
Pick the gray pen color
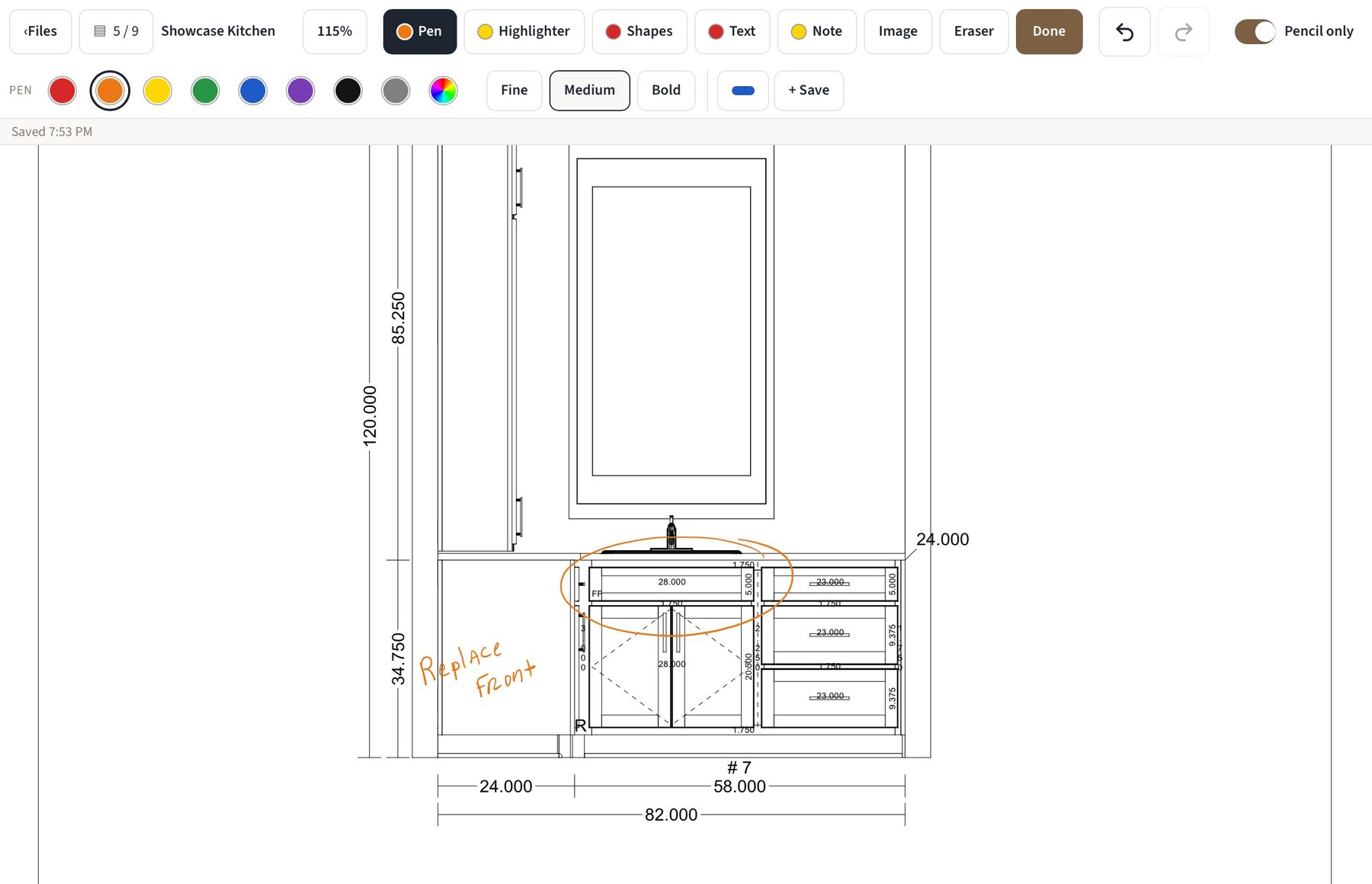tap(396, 91)
